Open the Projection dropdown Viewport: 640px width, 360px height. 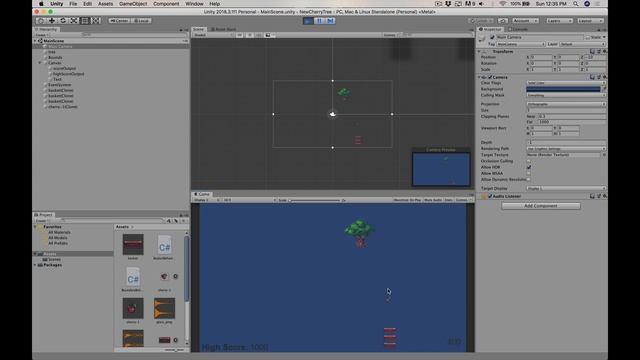566,104
